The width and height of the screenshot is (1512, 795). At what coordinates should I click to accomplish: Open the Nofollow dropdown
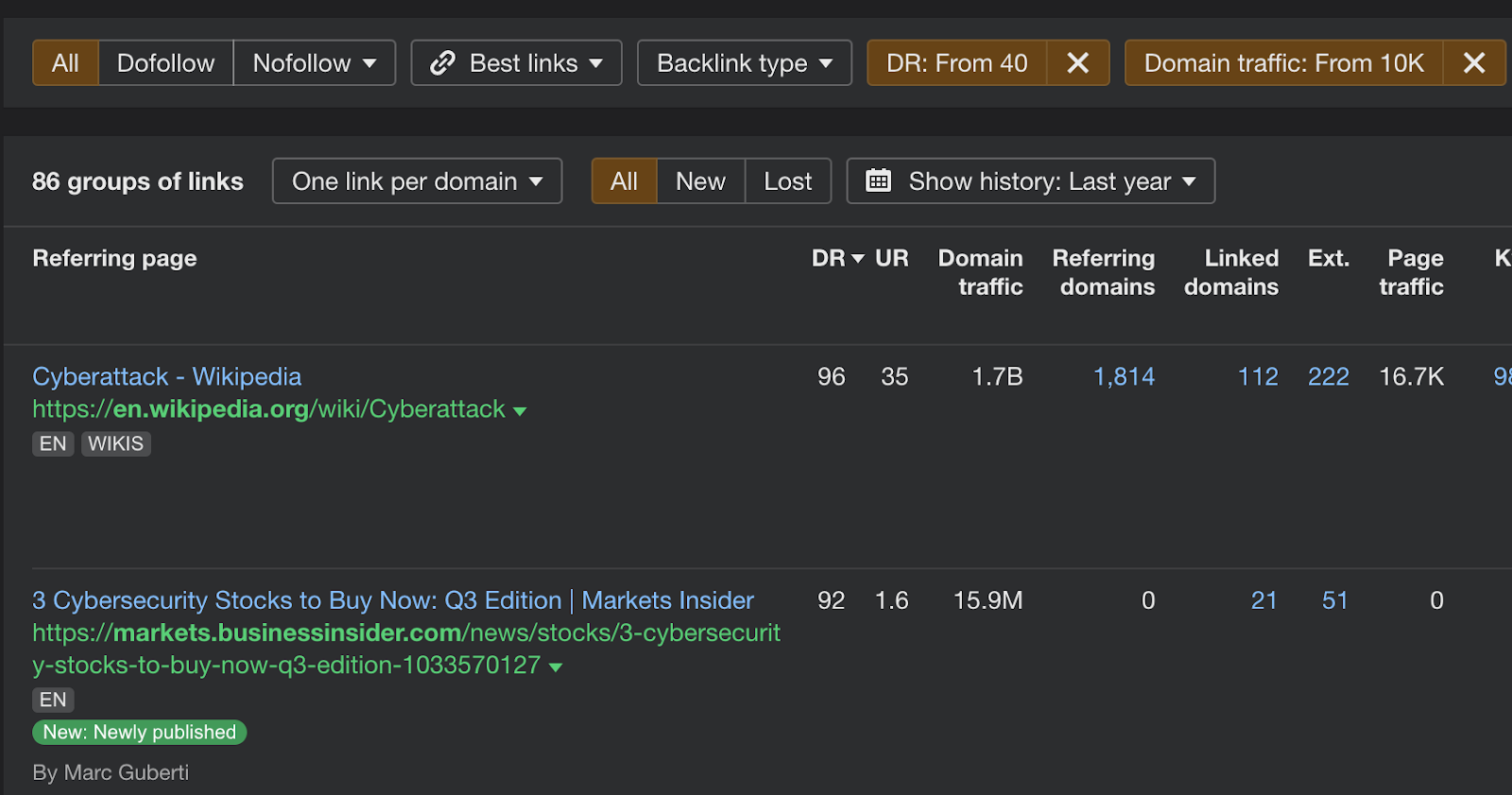[x=315, y=63]
